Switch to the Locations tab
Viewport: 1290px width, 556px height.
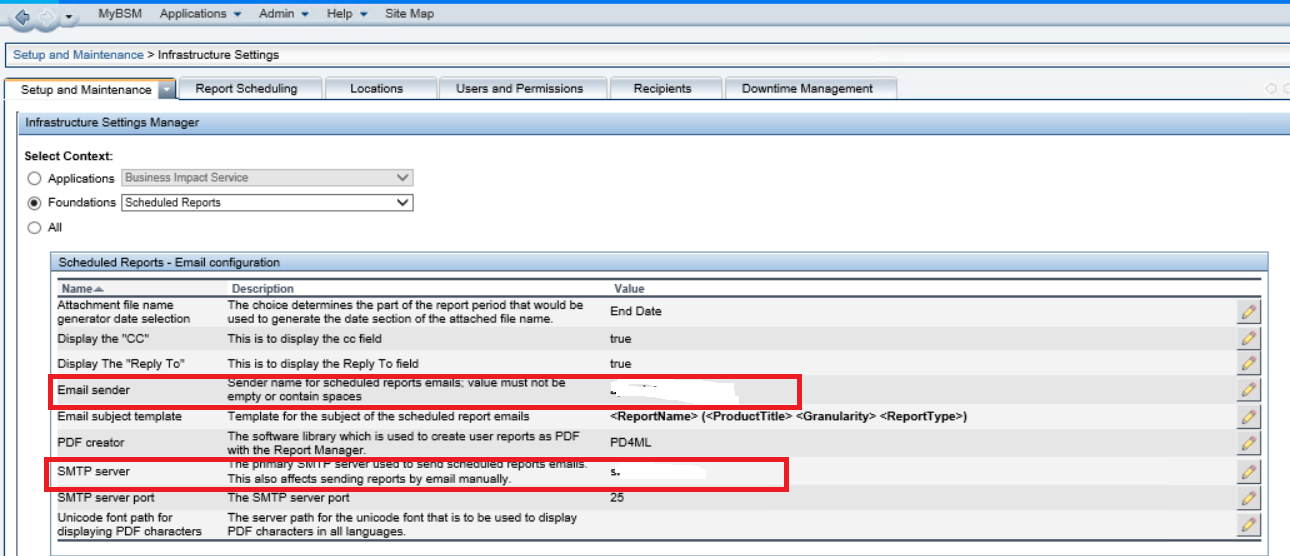(377, 88)
